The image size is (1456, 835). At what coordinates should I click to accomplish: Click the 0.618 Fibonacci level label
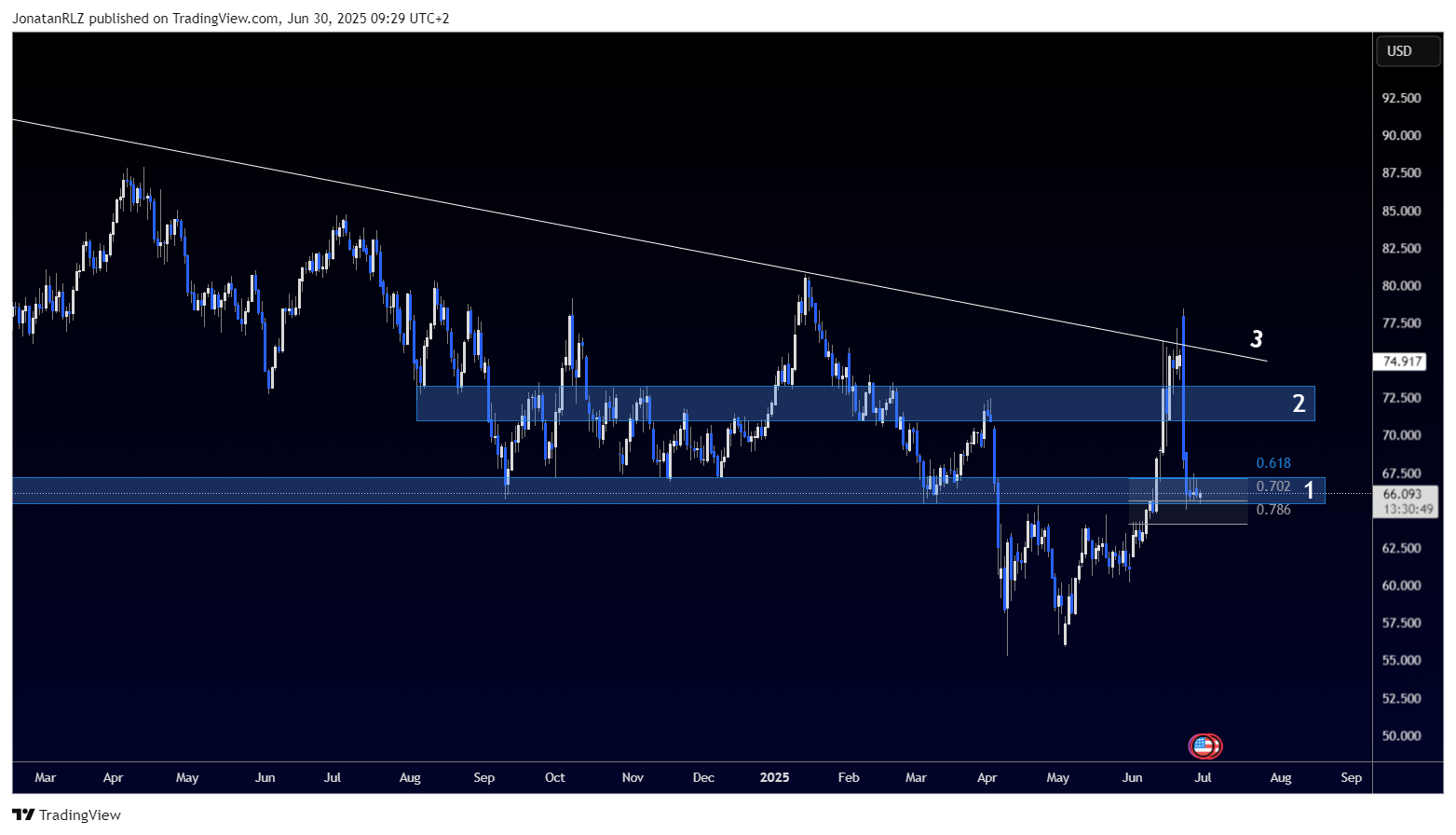click(x=1273, y=463)
